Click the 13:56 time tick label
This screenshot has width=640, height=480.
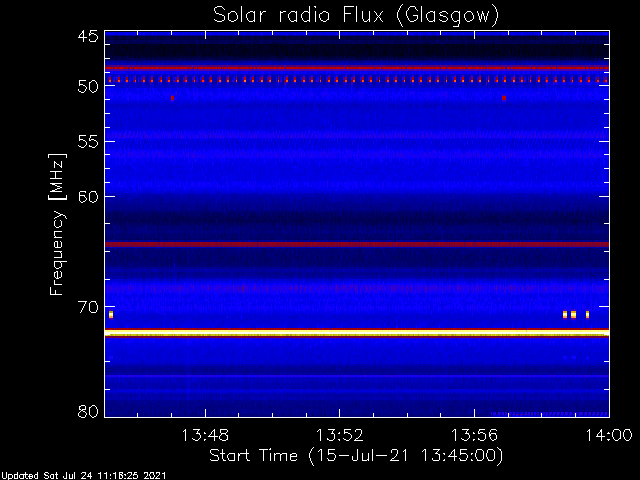[x=474, y=435]
